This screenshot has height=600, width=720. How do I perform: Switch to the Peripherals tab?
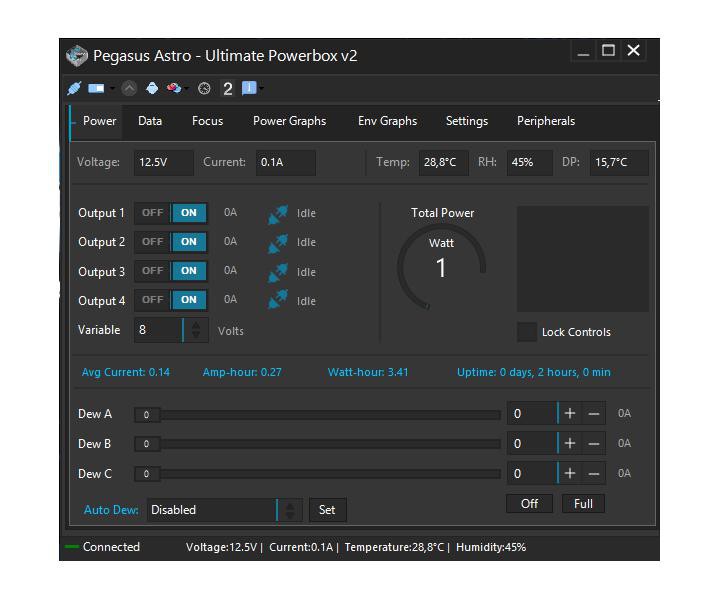(x=545, y=121)
